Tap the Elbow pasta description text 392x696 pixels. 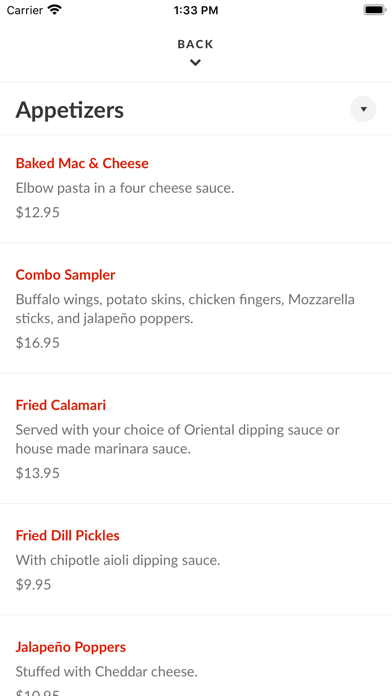(125, 188)
